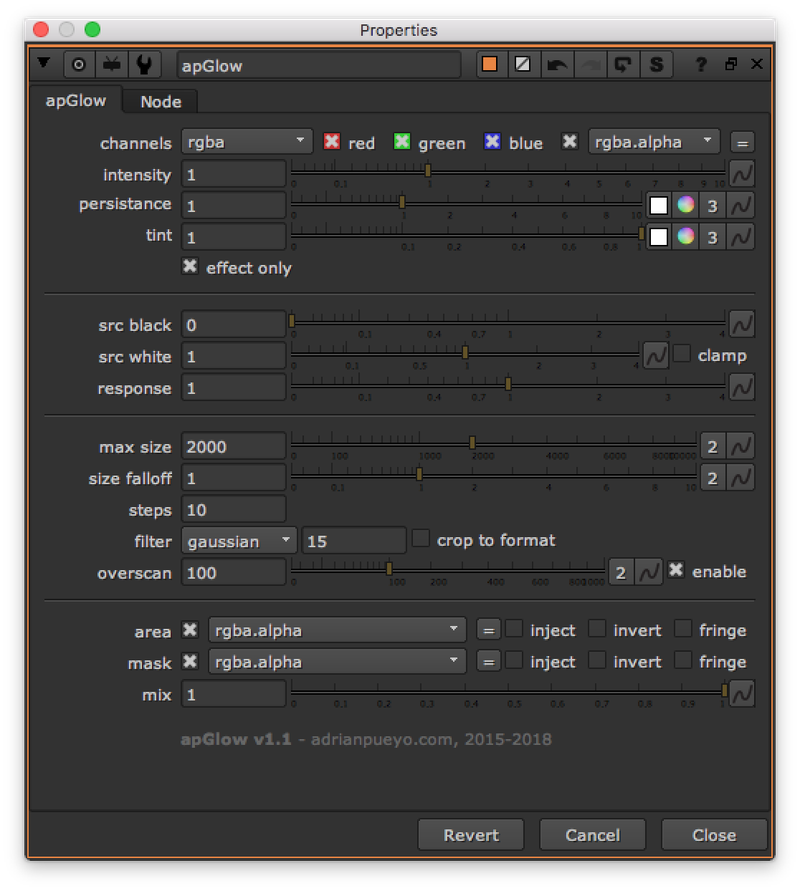Click the intensity value input field

point(233,174)
